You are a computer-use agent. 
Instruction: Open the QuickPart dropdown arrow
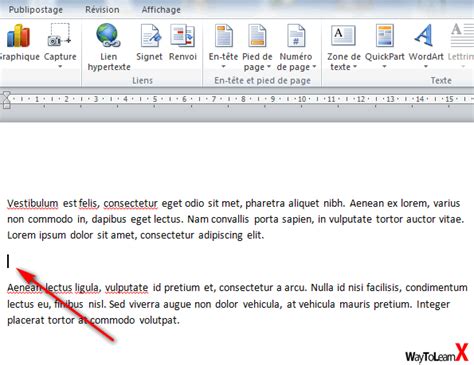(x=384, y=67)
